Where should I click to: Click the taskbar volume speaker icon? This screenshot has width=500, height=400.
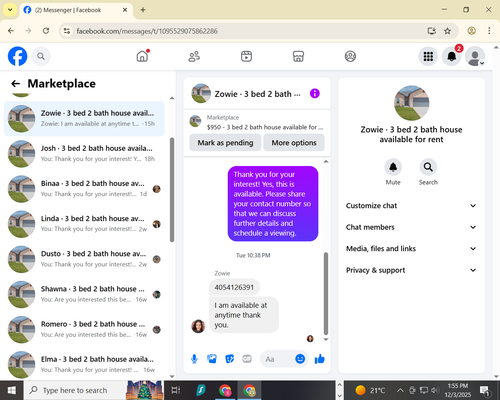(434, 390)
